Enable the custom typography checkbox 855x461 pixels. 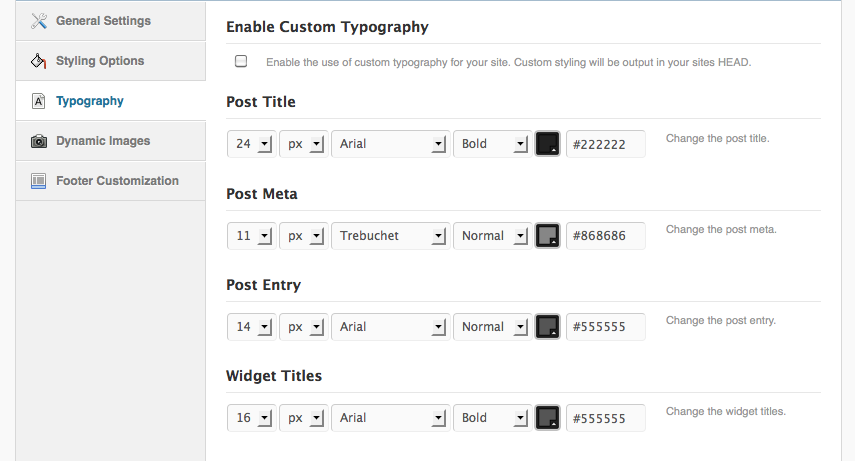tap(241, 61)
